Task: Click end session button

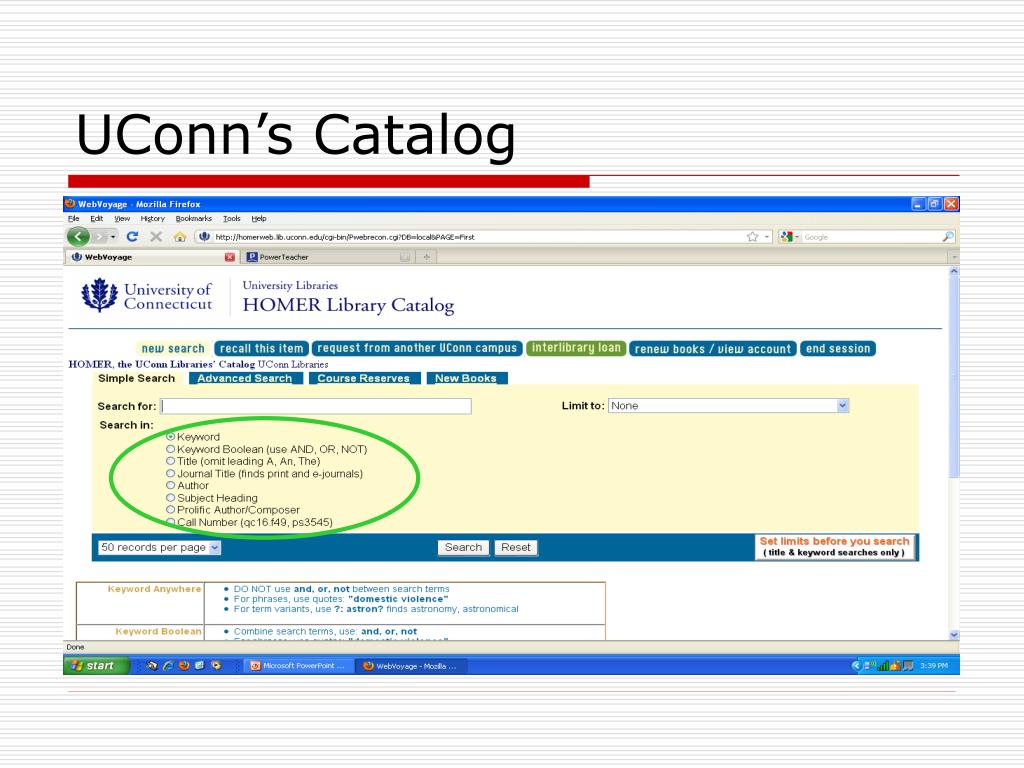Action: (838, 349)
